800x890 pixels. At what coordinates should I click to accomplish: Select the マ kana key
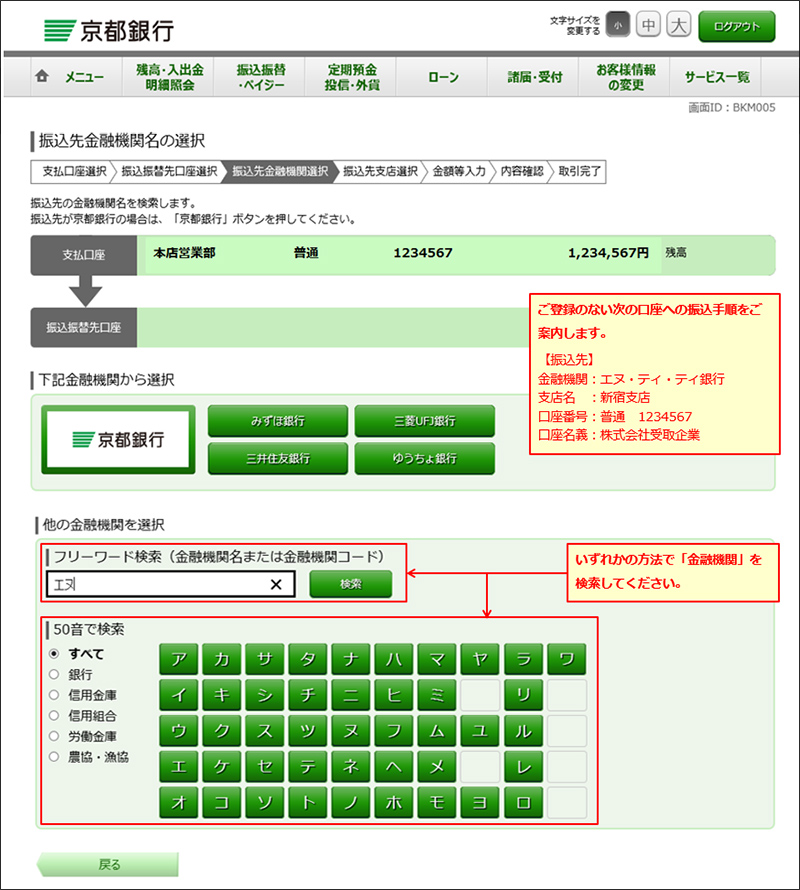pos(437,660)
